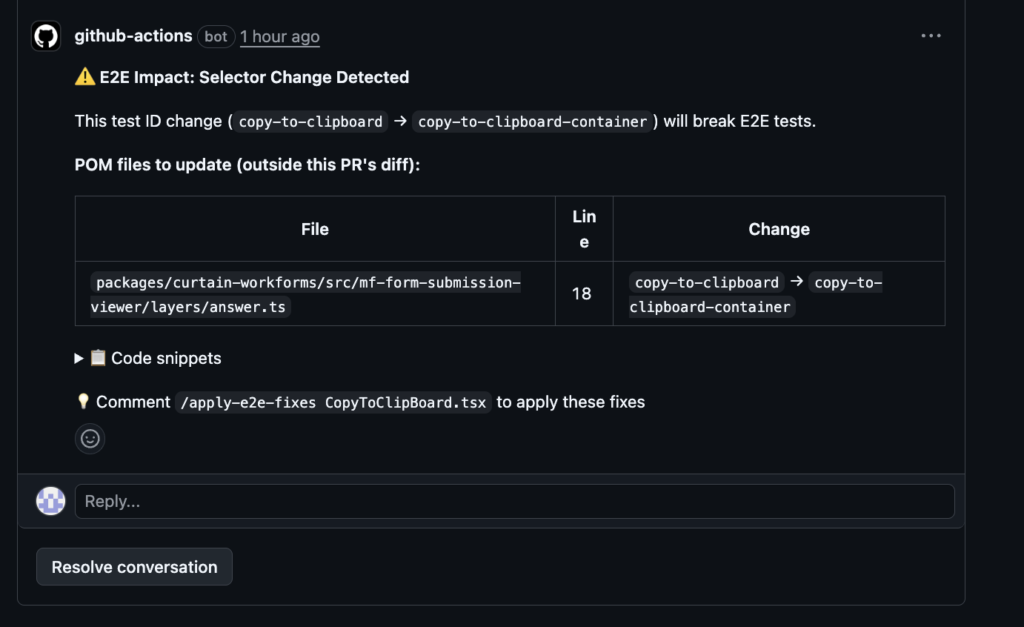The image size is (1024, 627).
Task: Open the "1 hour ago" timestamp link
Action: coord(280,37)
